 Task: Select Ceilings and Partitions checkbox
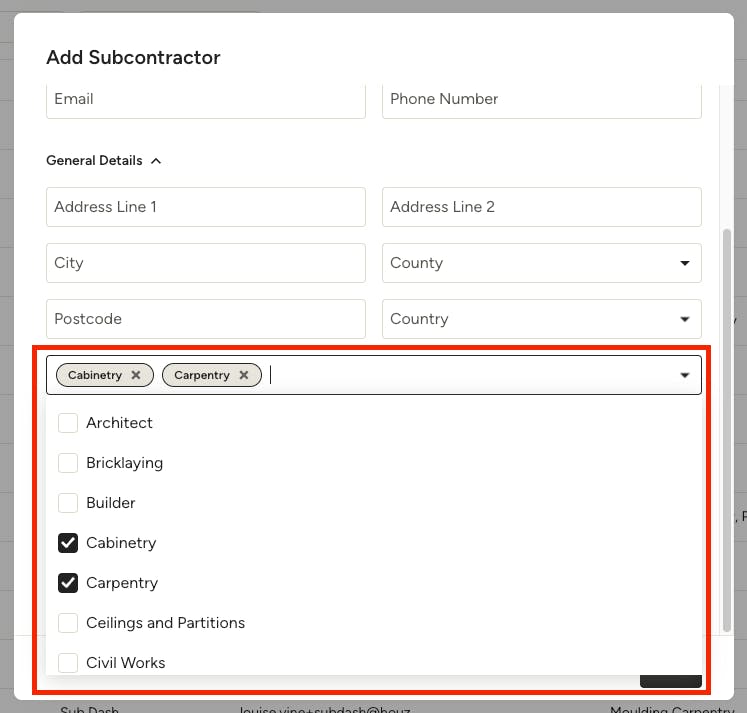coord(68,623)
